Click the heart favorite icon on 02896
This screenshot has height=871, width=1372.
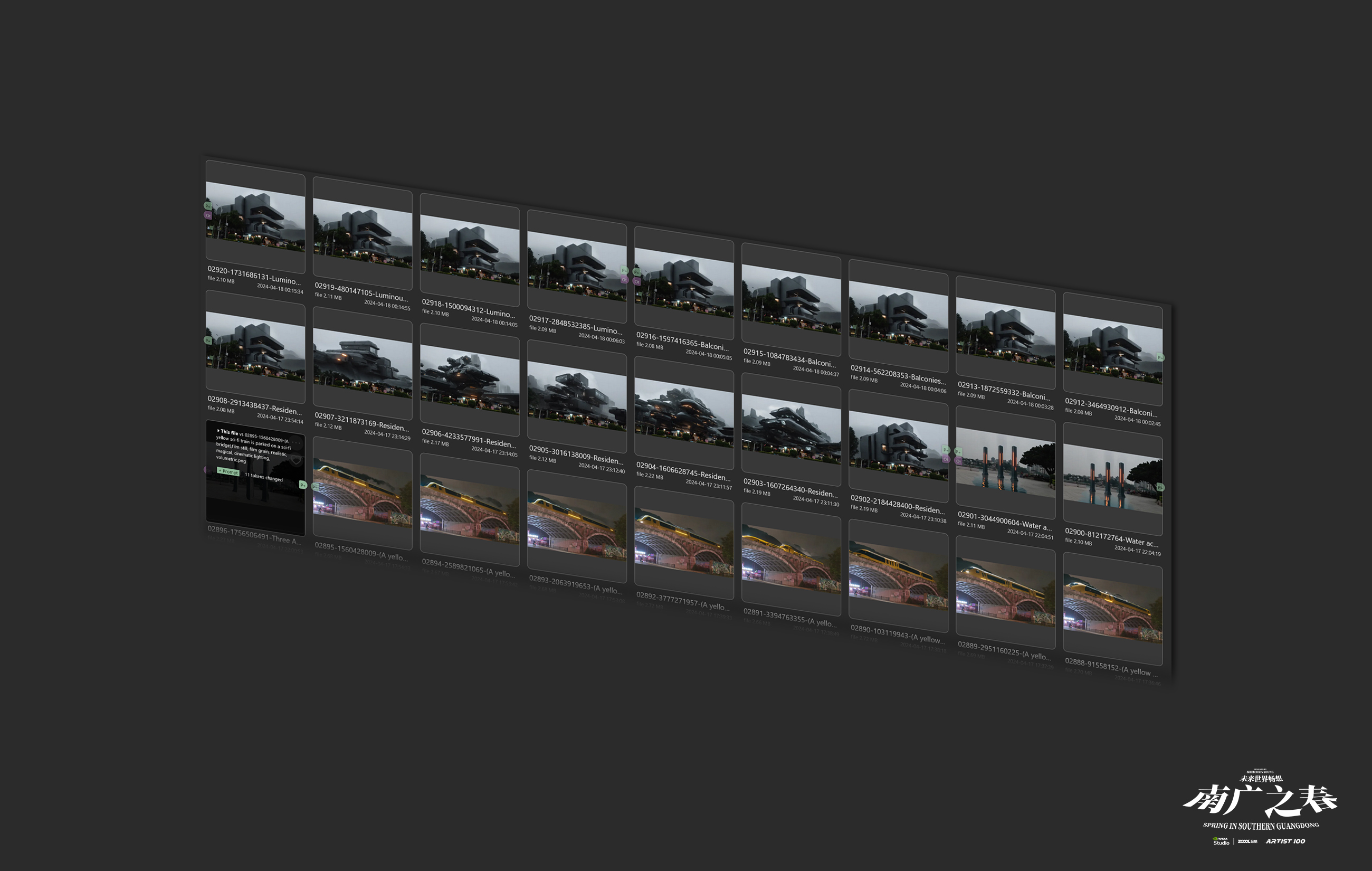pos(296,460)
